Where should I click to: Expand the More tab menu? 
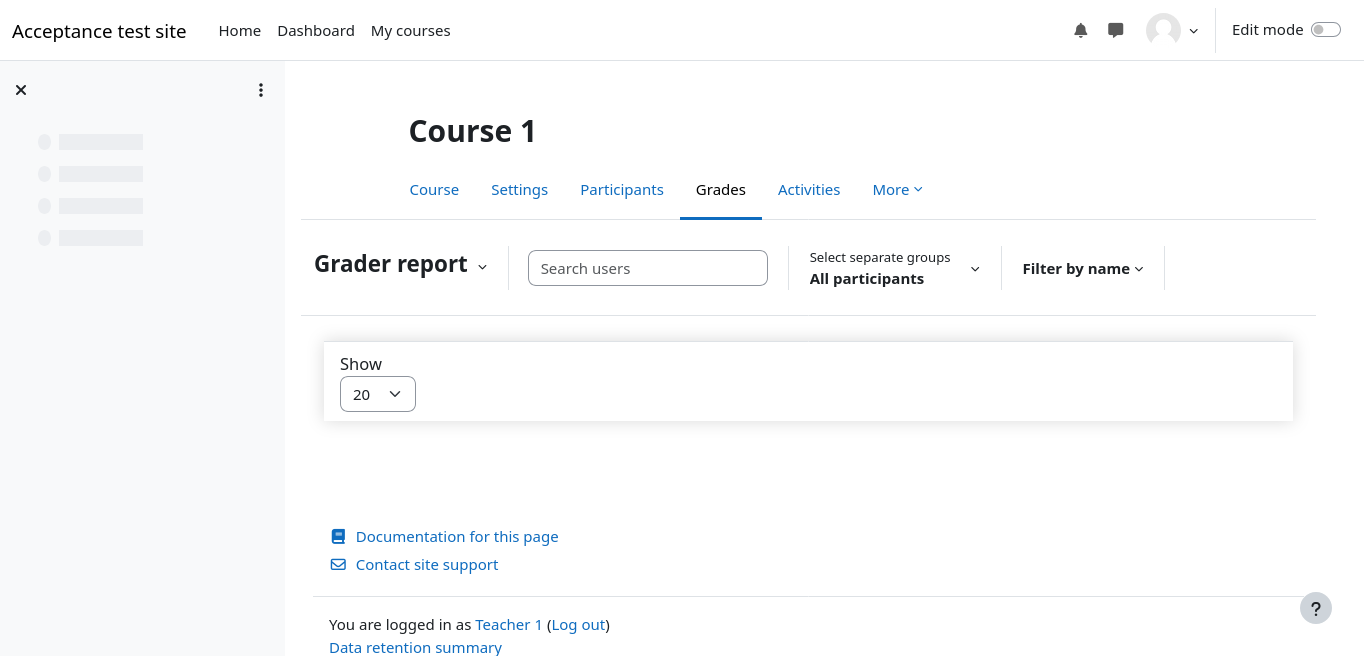pyautogui.click(x=897, y=190)
